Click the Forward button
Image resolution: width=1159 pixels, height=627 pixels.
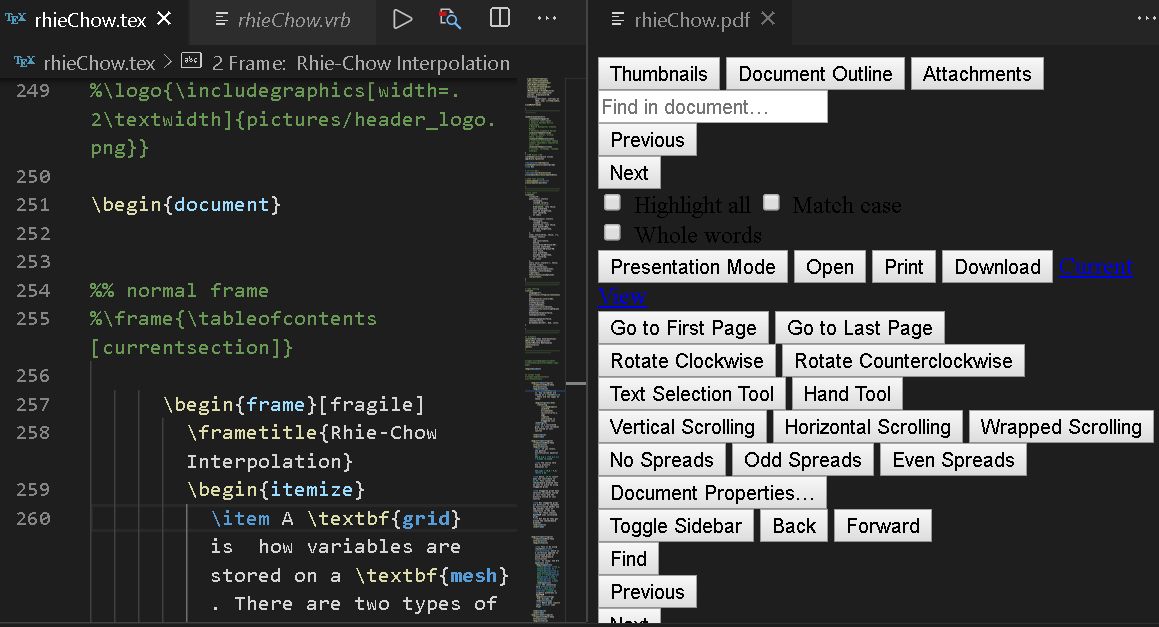(883, 526)
